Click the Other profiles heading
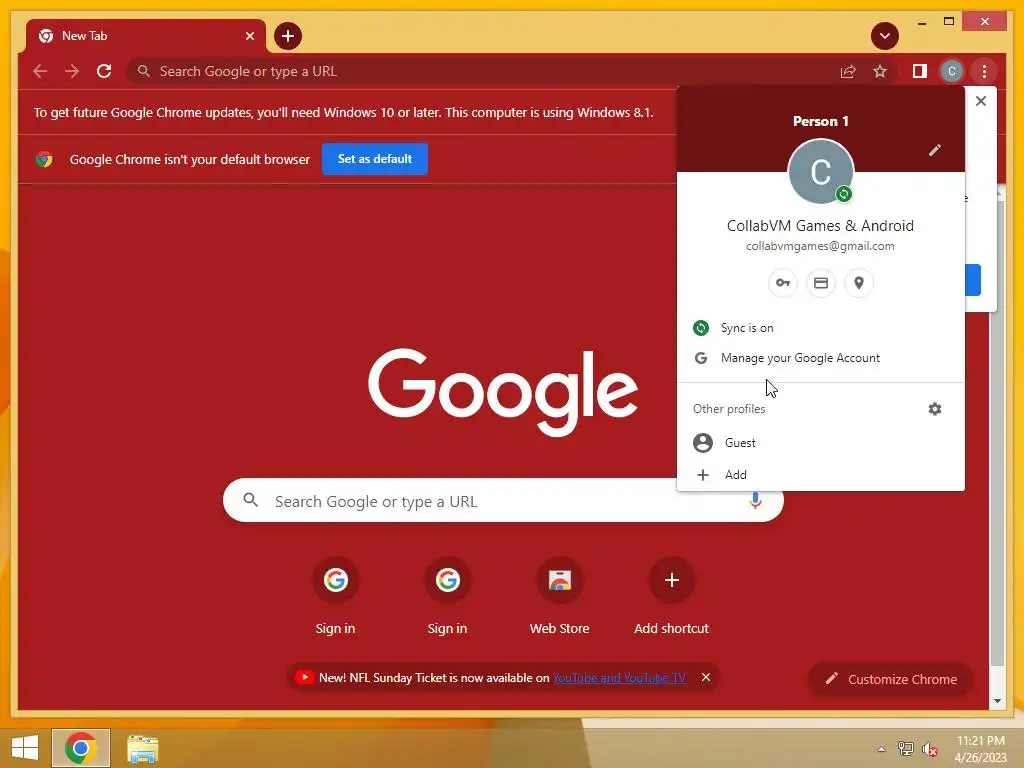Viewport: 1024px width, 768px height. (729, 409)
